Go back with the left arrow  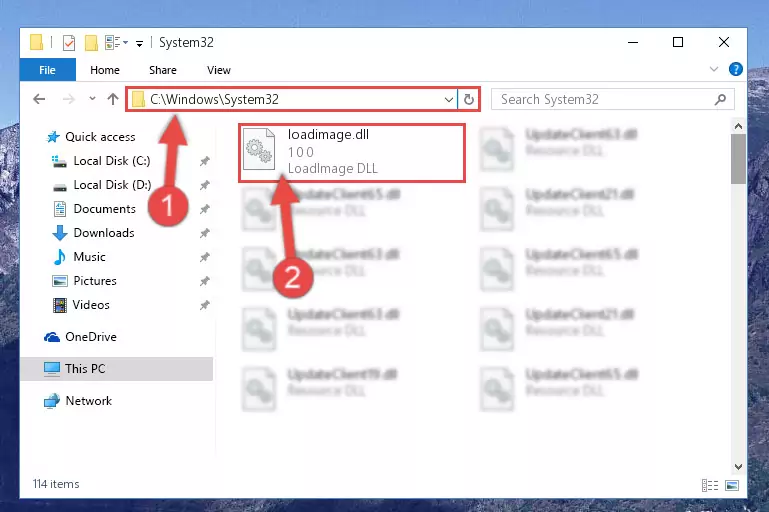pos(39,100)
